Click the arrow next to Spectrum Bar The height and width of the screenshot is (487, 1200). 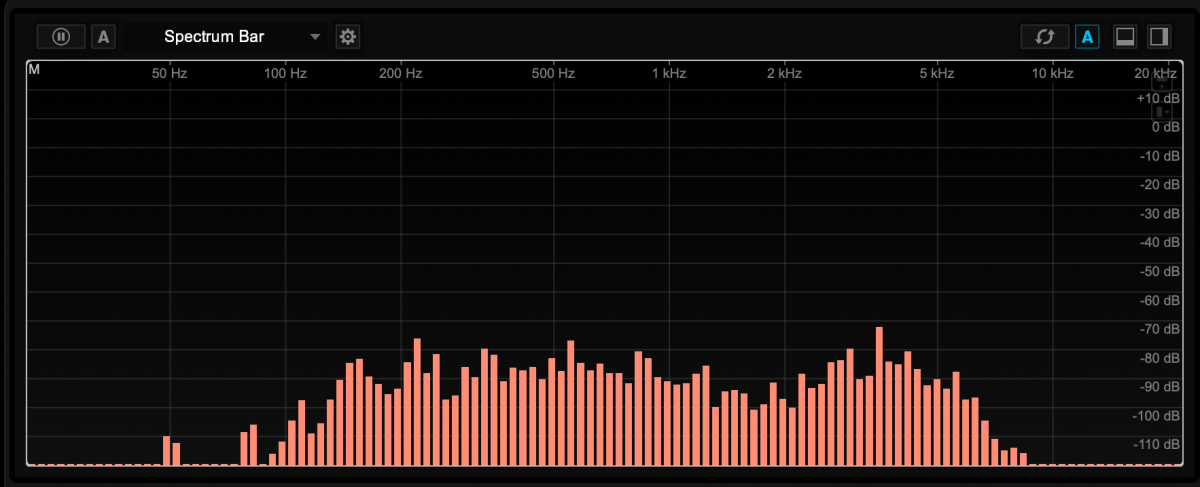[x=316, y=37]
